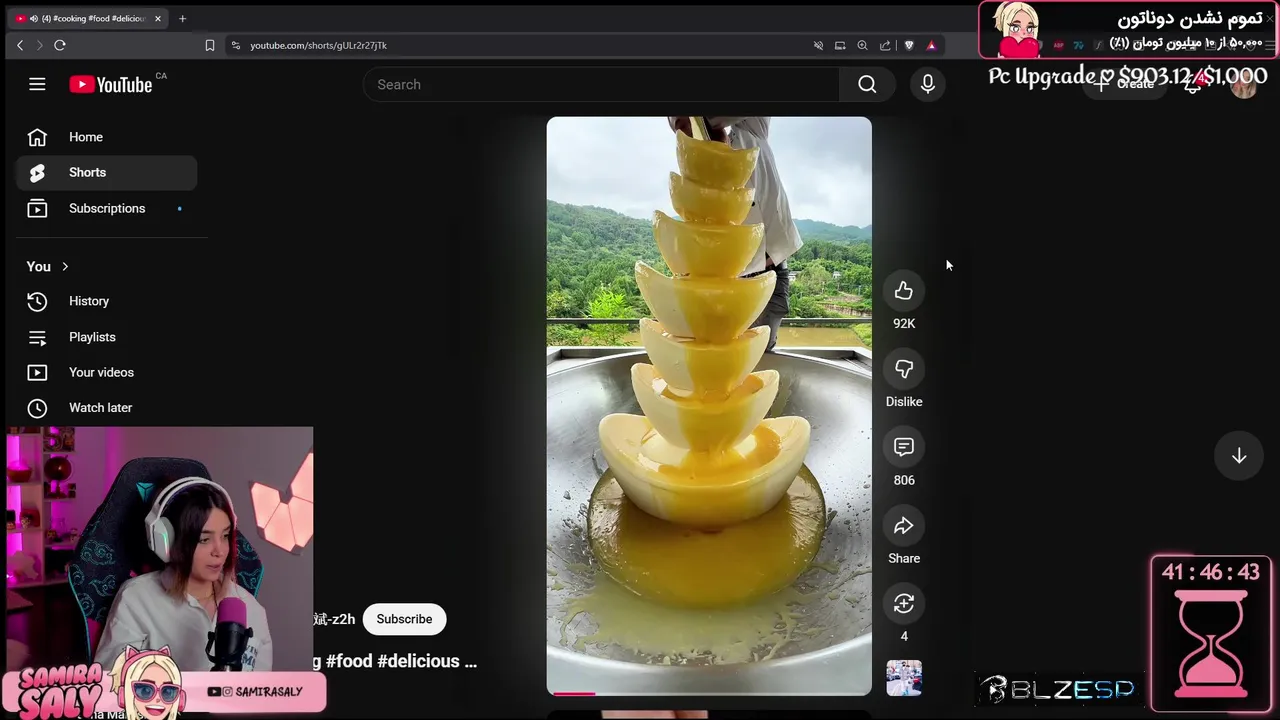Open a new browser tab
The image size is (1280, 720).
click(x=182, y=18)
